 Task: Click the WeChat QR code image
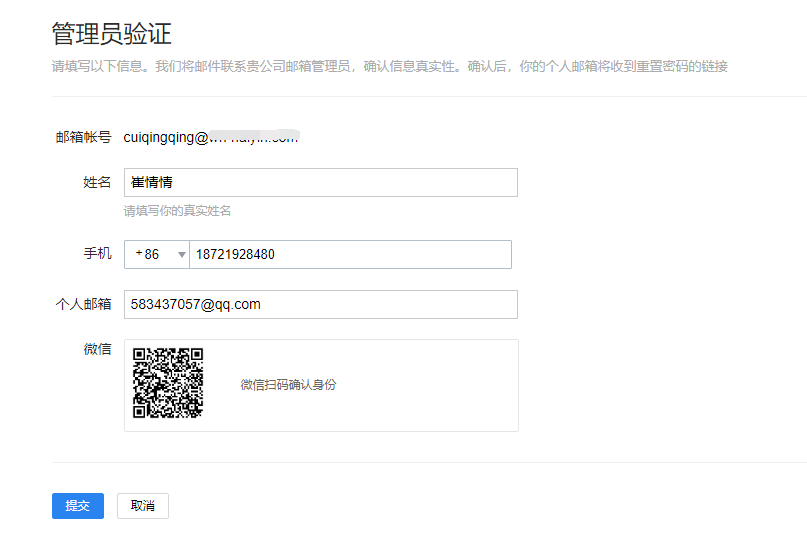coord(168,383)
